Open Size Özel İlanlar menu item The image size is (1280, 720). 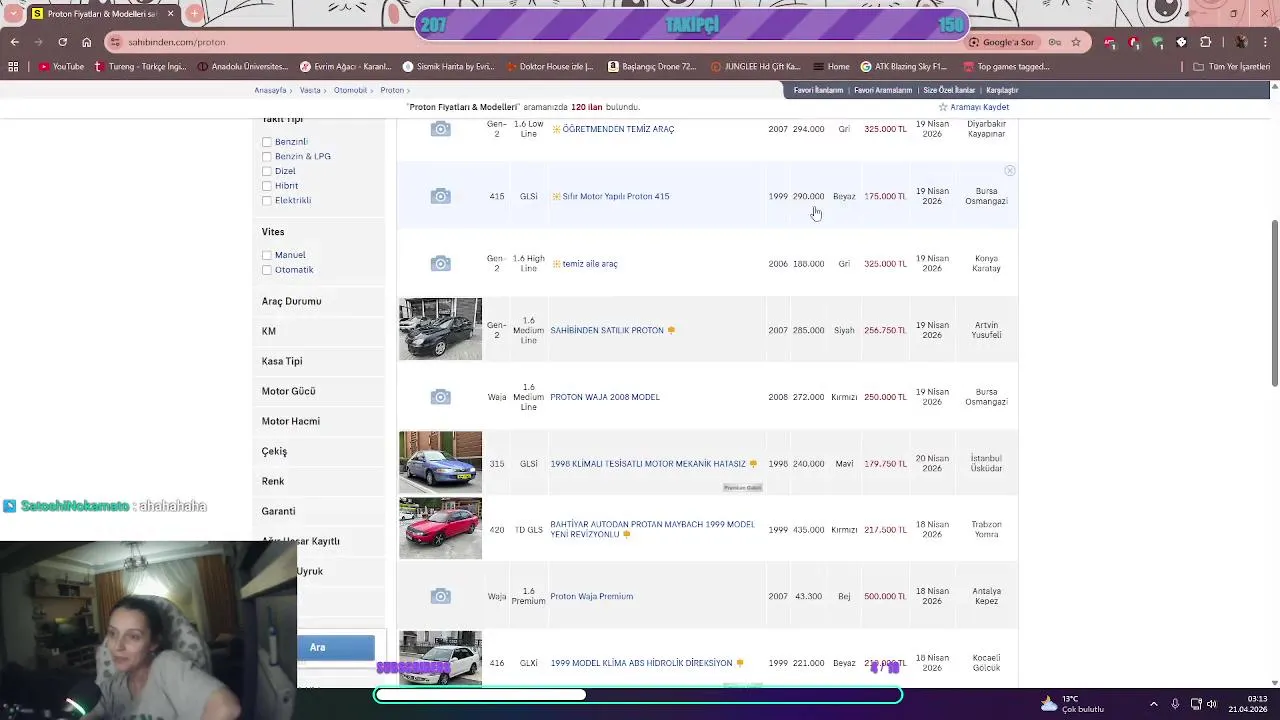tap(949, 90)
